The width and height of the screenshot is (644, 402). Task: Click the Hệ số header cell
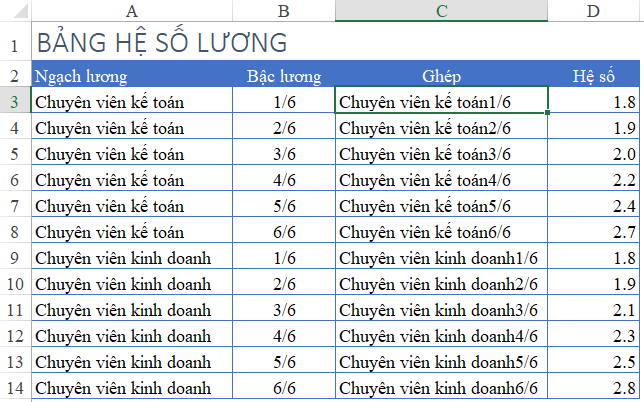pos(594,74)
